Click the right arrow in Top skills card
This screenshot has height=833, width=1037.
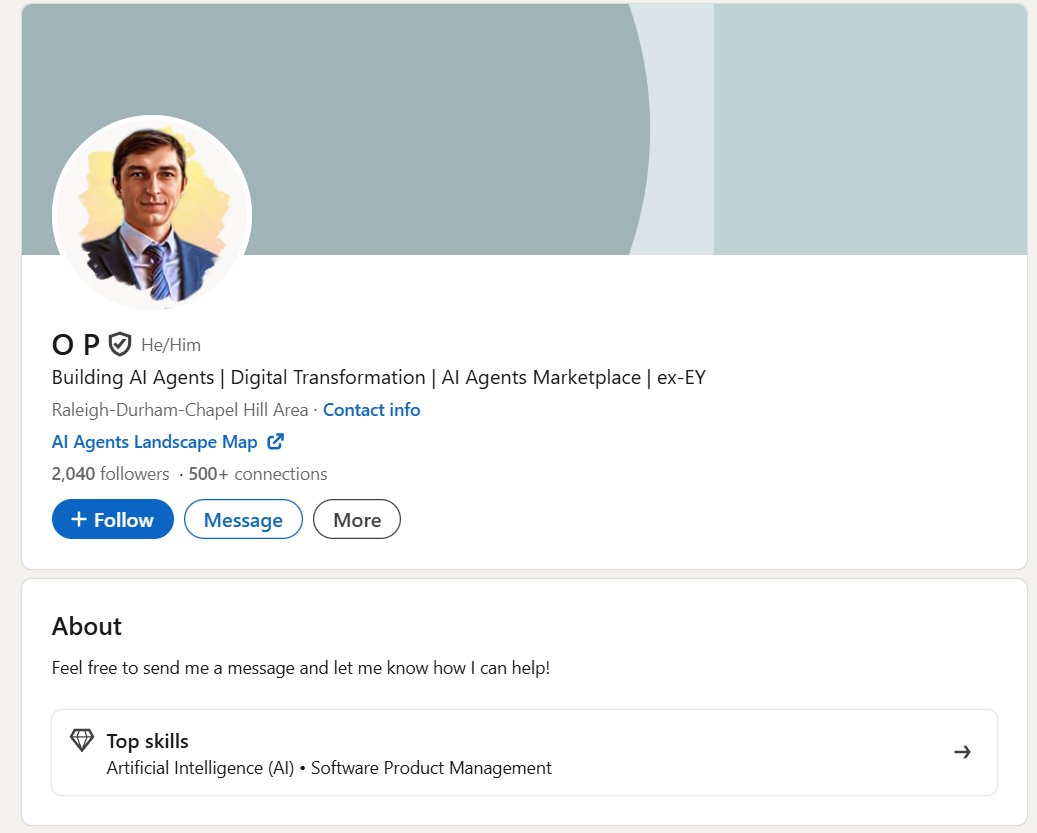click(x=962, y=752)
